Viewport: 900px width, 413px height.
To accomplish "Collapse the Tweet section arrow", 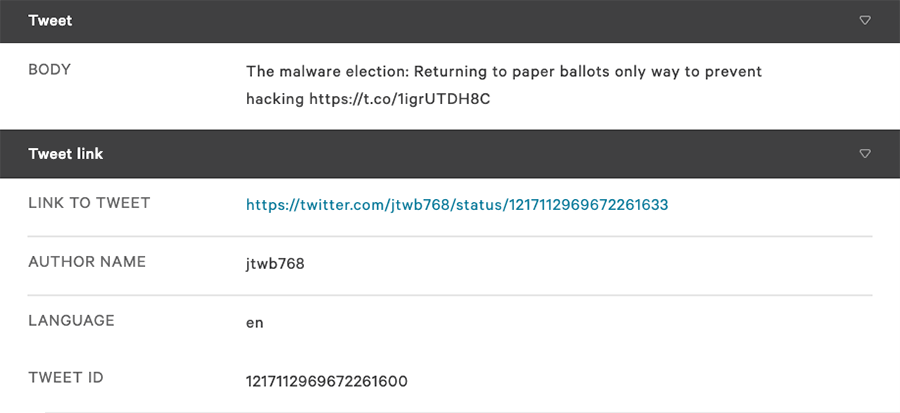I will tap(865, 20).
